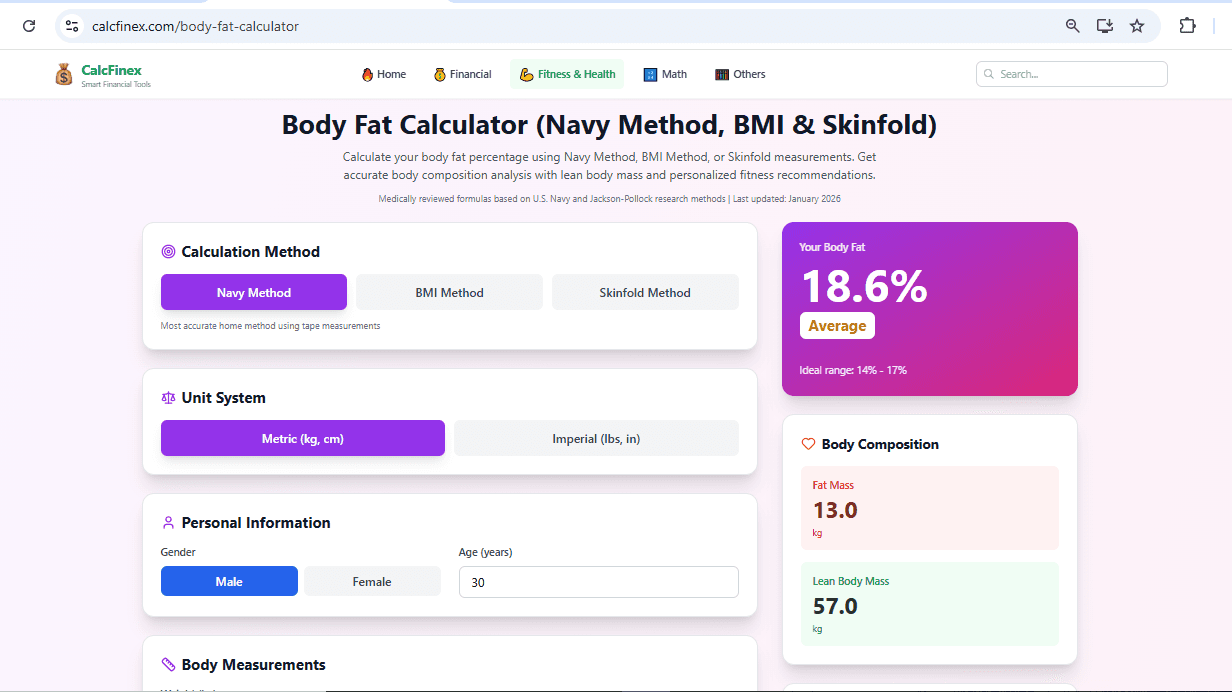Open the browser zoom magnifier icon

click(1073, 26)
